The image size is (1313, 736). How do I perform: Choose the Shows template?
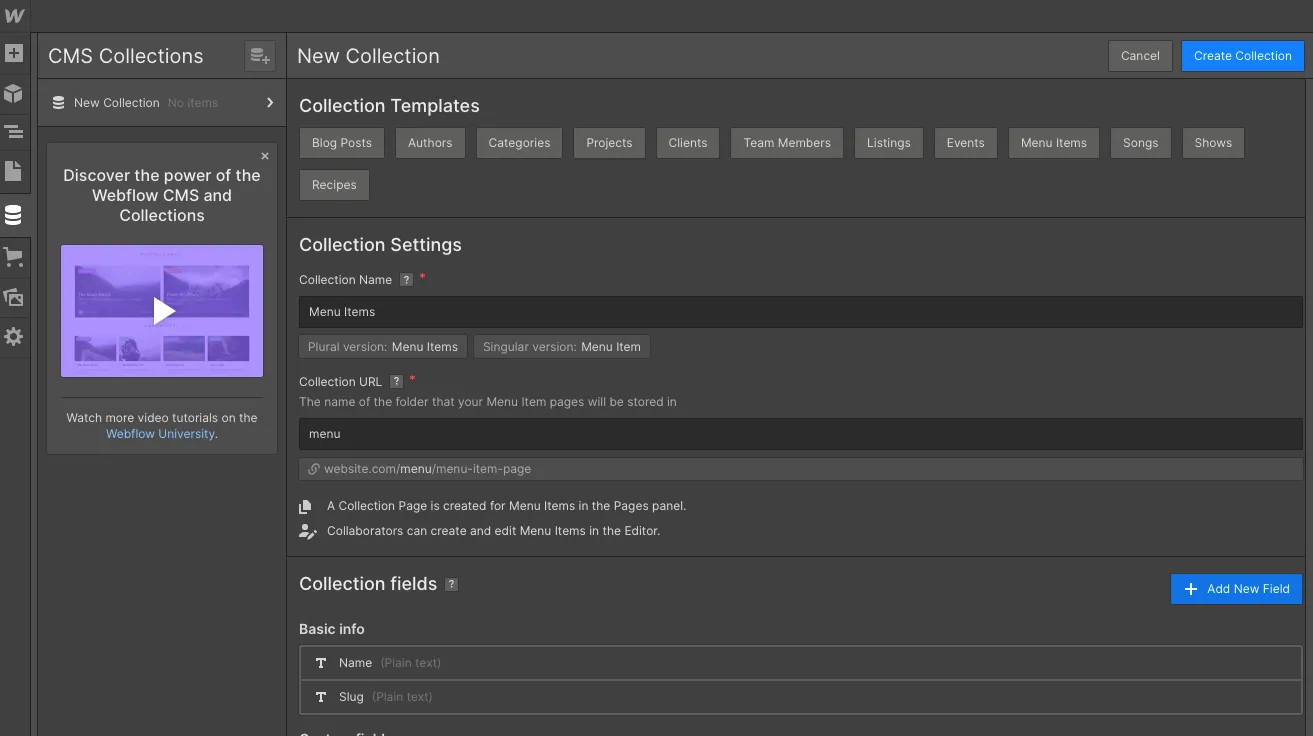click(1213, 143)
